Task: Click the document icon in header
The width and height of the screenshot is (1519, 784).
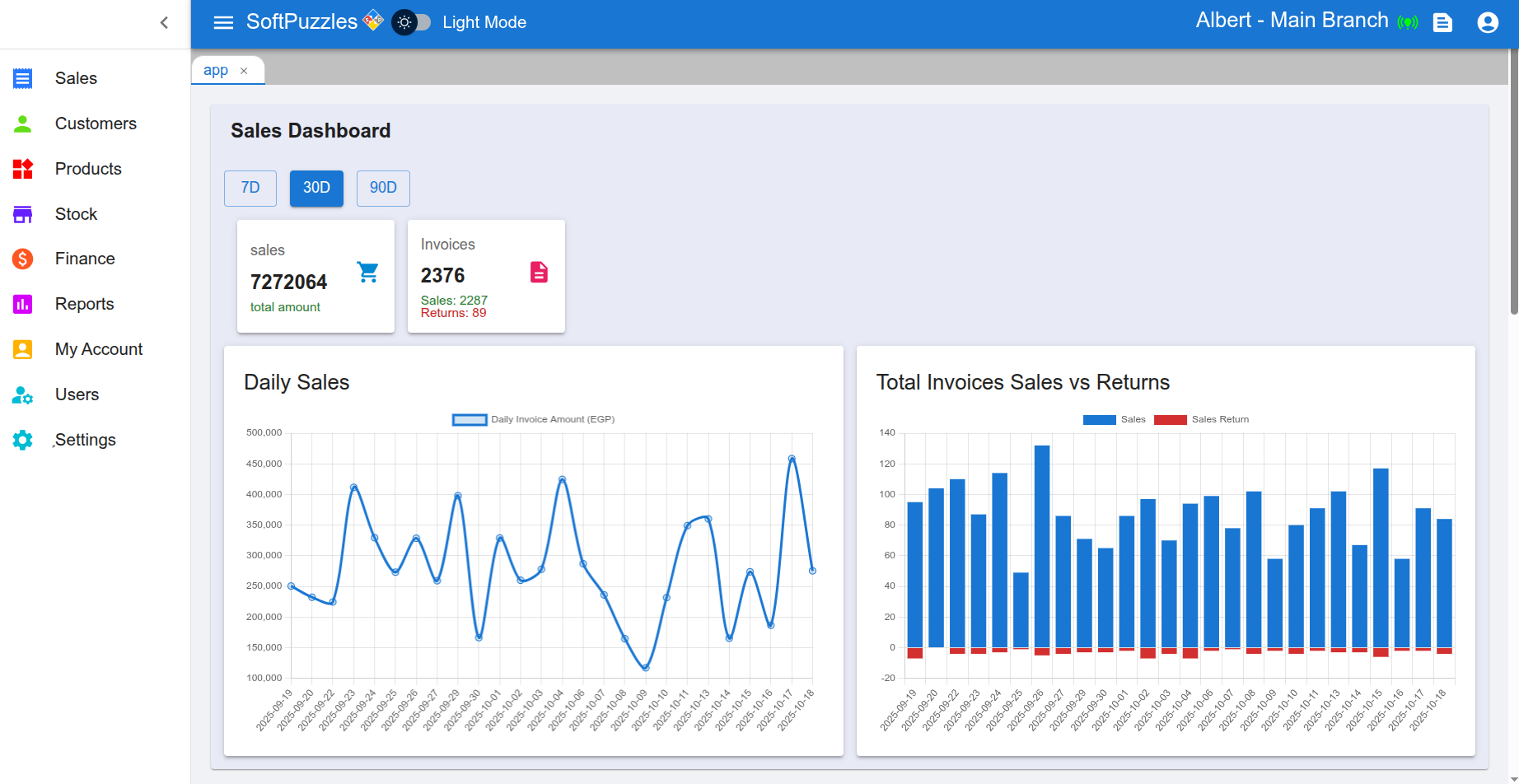Action: pyautogui.click(x=1442, y=22)
